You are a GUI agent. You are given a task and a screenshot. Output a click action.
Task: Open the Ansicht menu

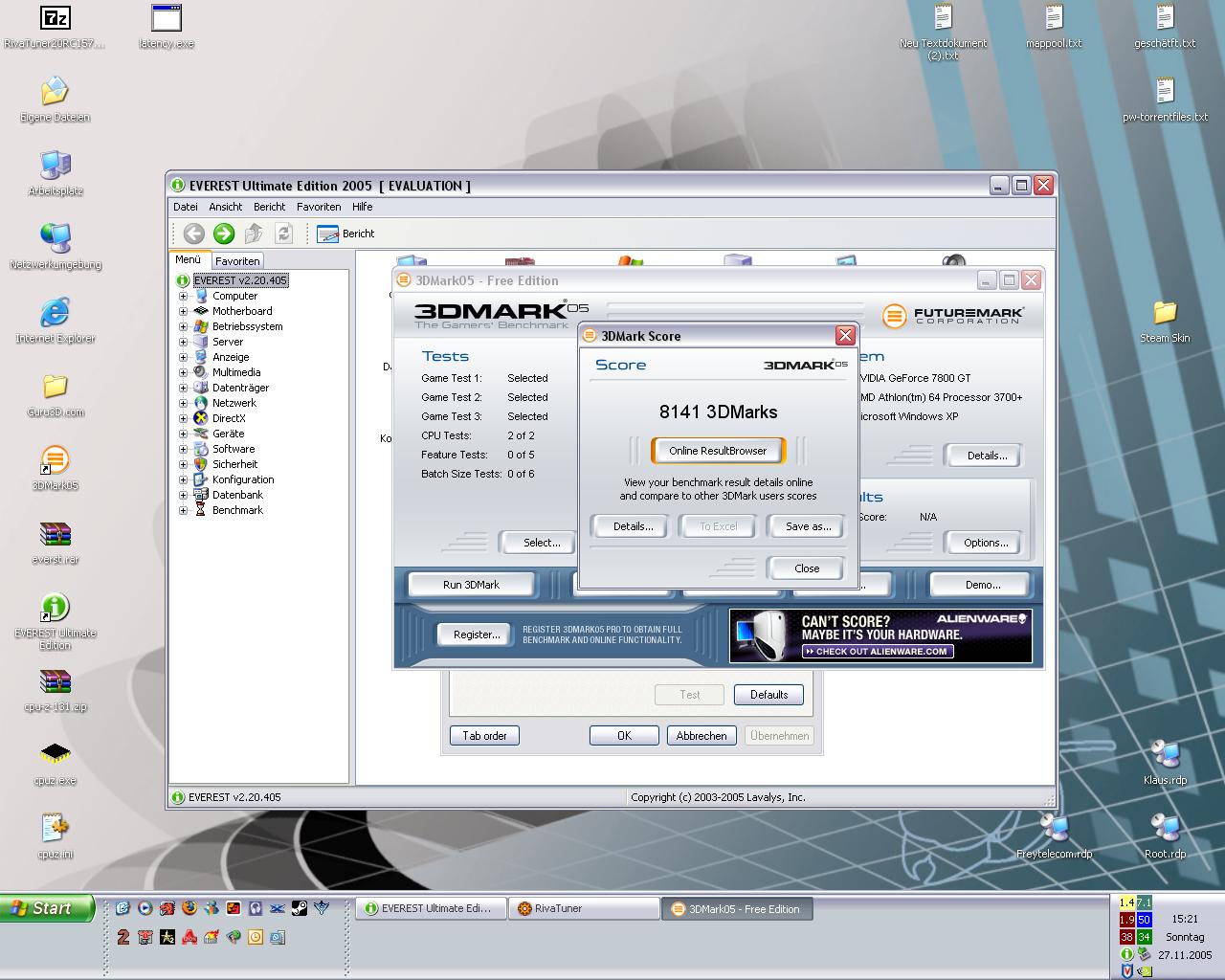pyautogui.click(x=226, y=207)
